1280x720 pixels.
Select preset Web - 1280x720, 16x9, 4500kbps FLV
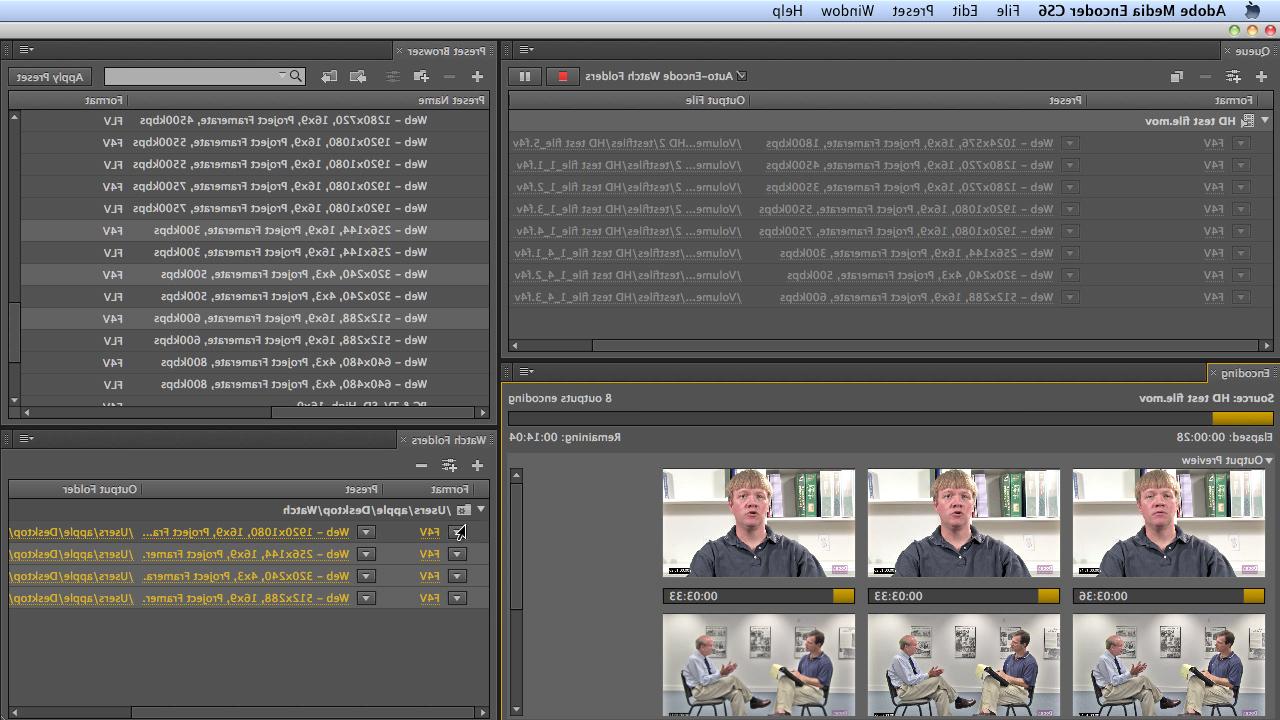coord(254,120)
